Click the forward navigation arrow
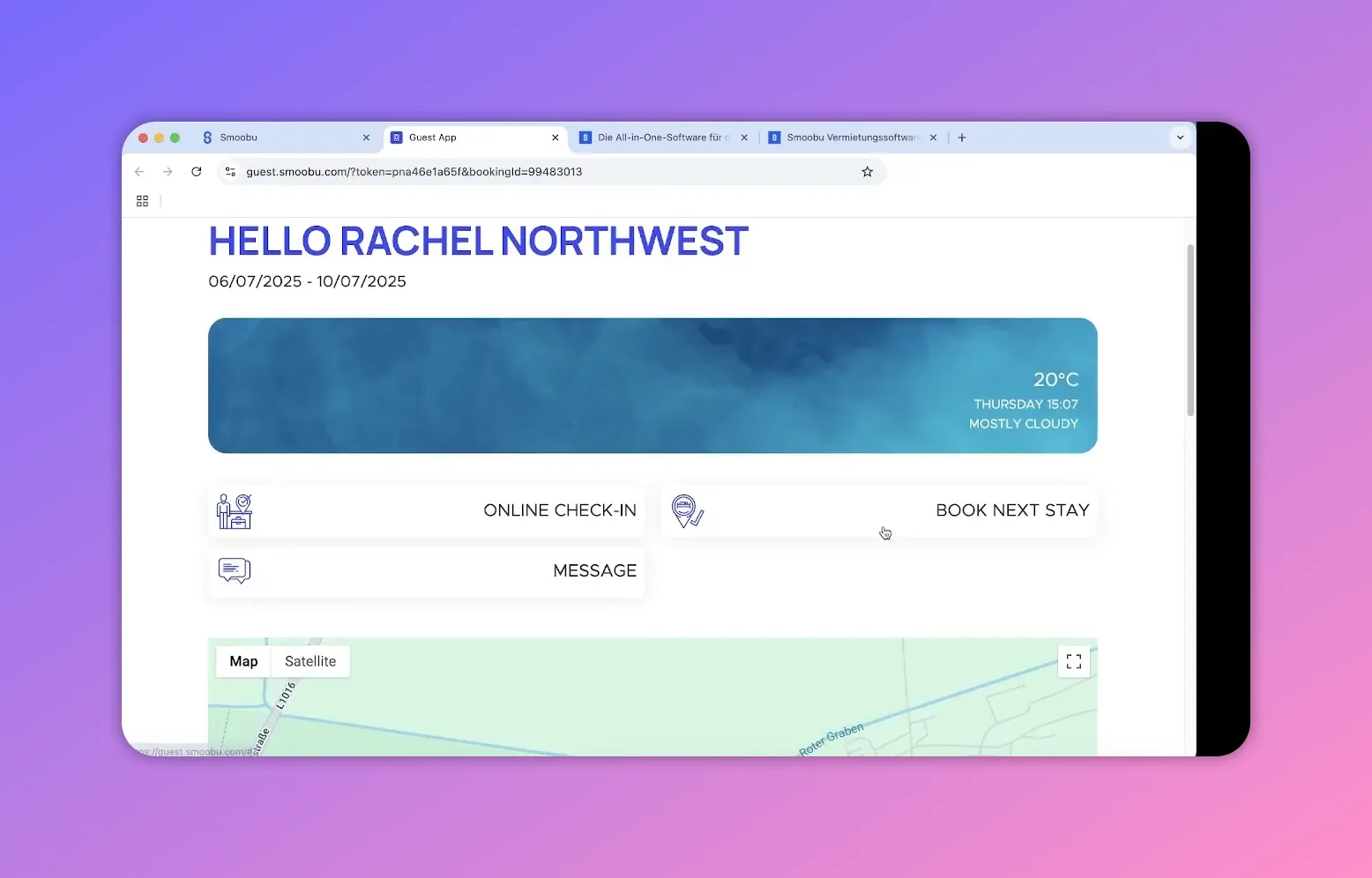 pyautogui.click(x=168, y=171)
